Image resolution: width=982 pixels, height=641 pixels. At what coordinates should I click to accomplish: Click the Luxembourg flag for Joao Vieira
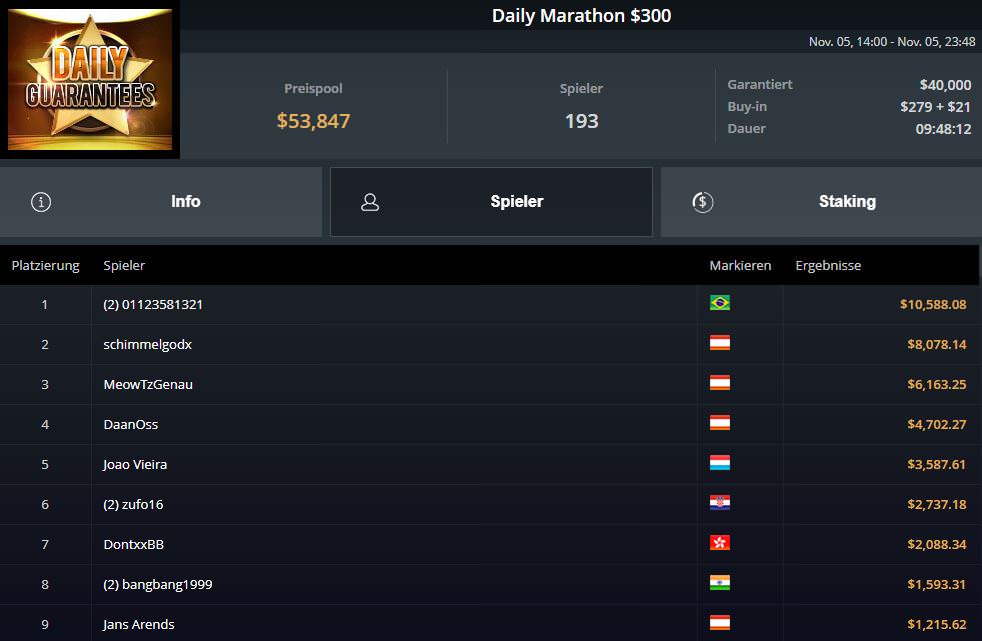tap(719, 463)
